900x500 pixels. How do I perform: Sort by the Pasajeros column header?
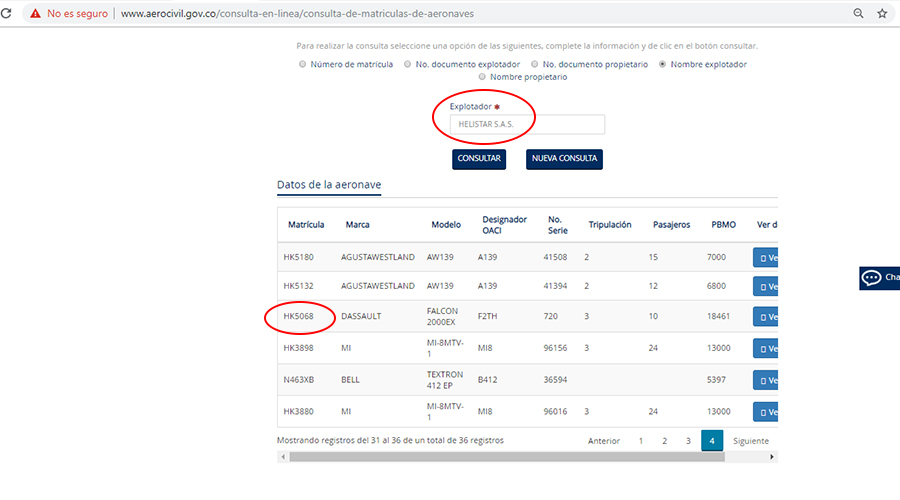pyautogui.click(x=672, y=224)
